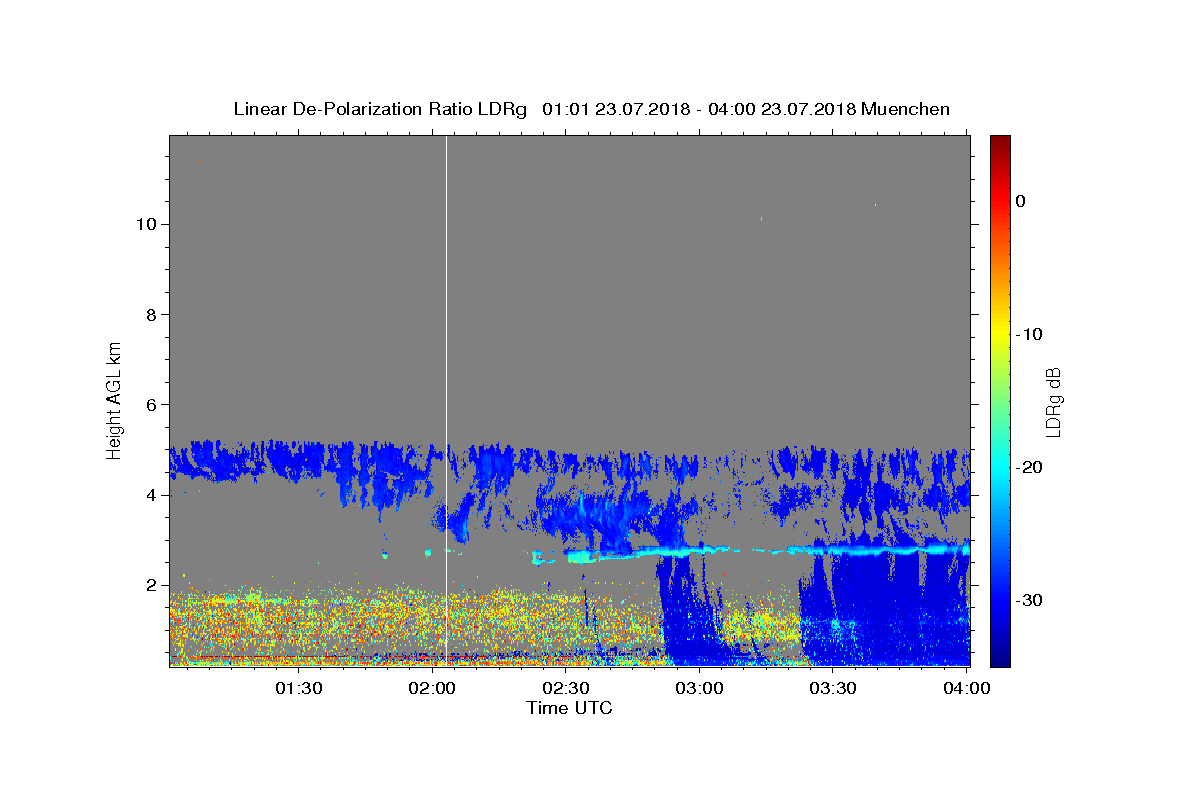
Task: Click the colorbar value label -30
Action: 1029,600
